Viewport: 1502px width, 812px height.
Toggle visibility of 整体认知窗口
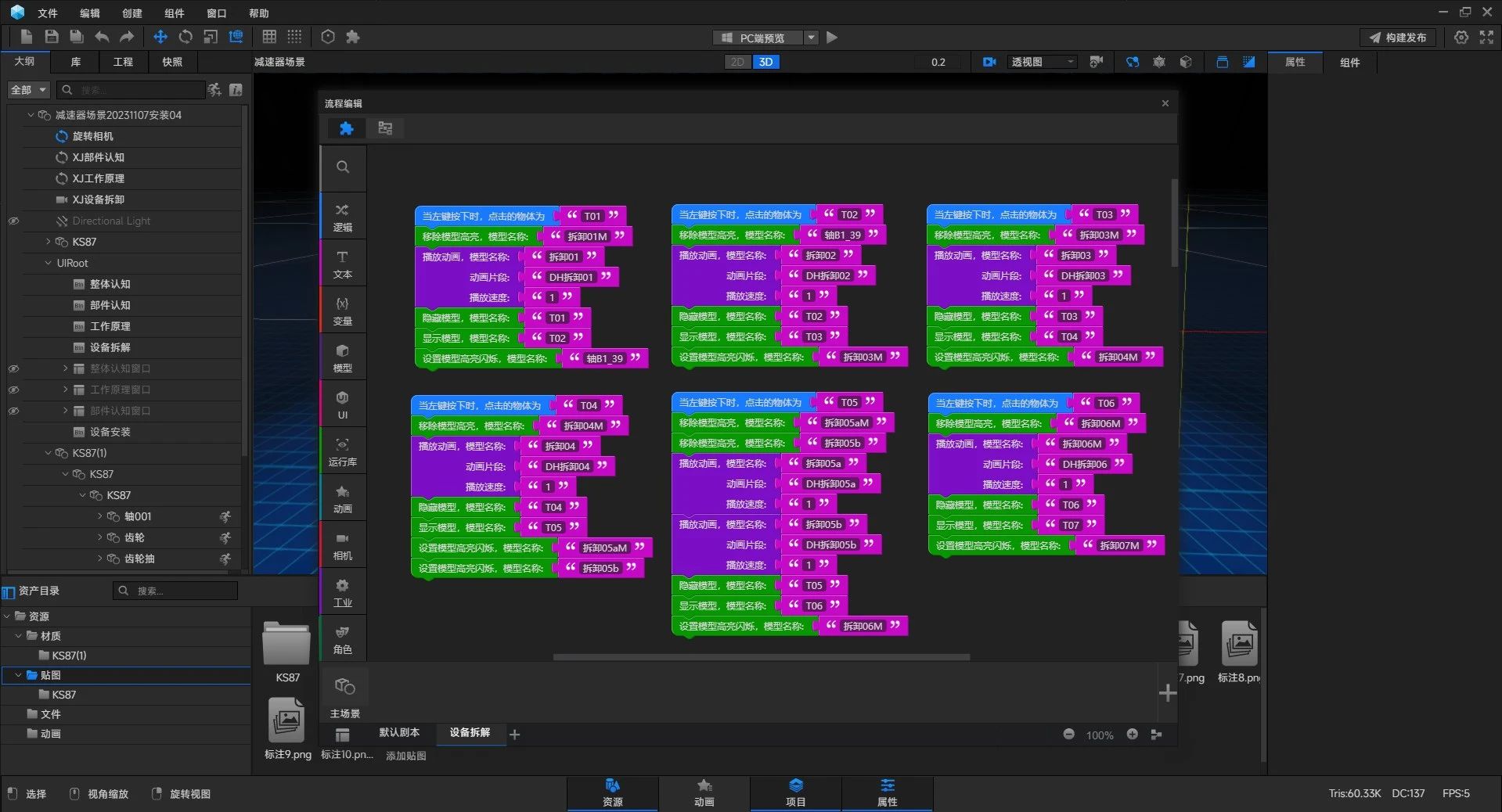pyautogui.click(x=13, y=368)
